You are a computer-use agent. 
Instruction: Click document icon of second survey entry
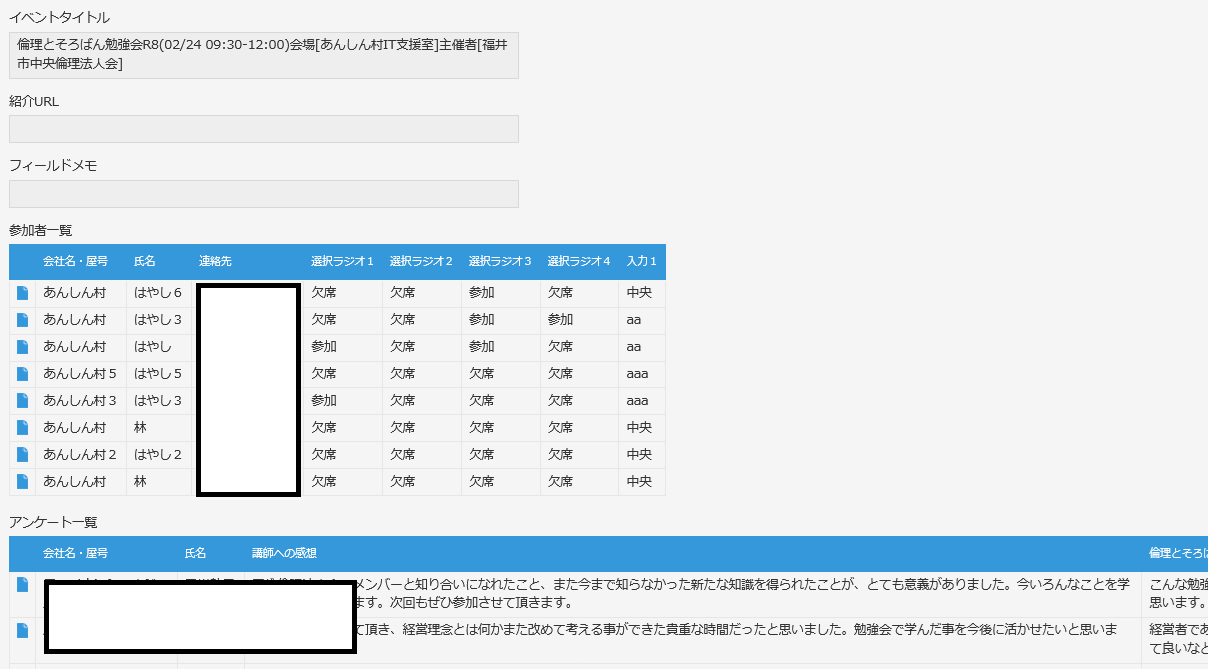tap(23, 630)
